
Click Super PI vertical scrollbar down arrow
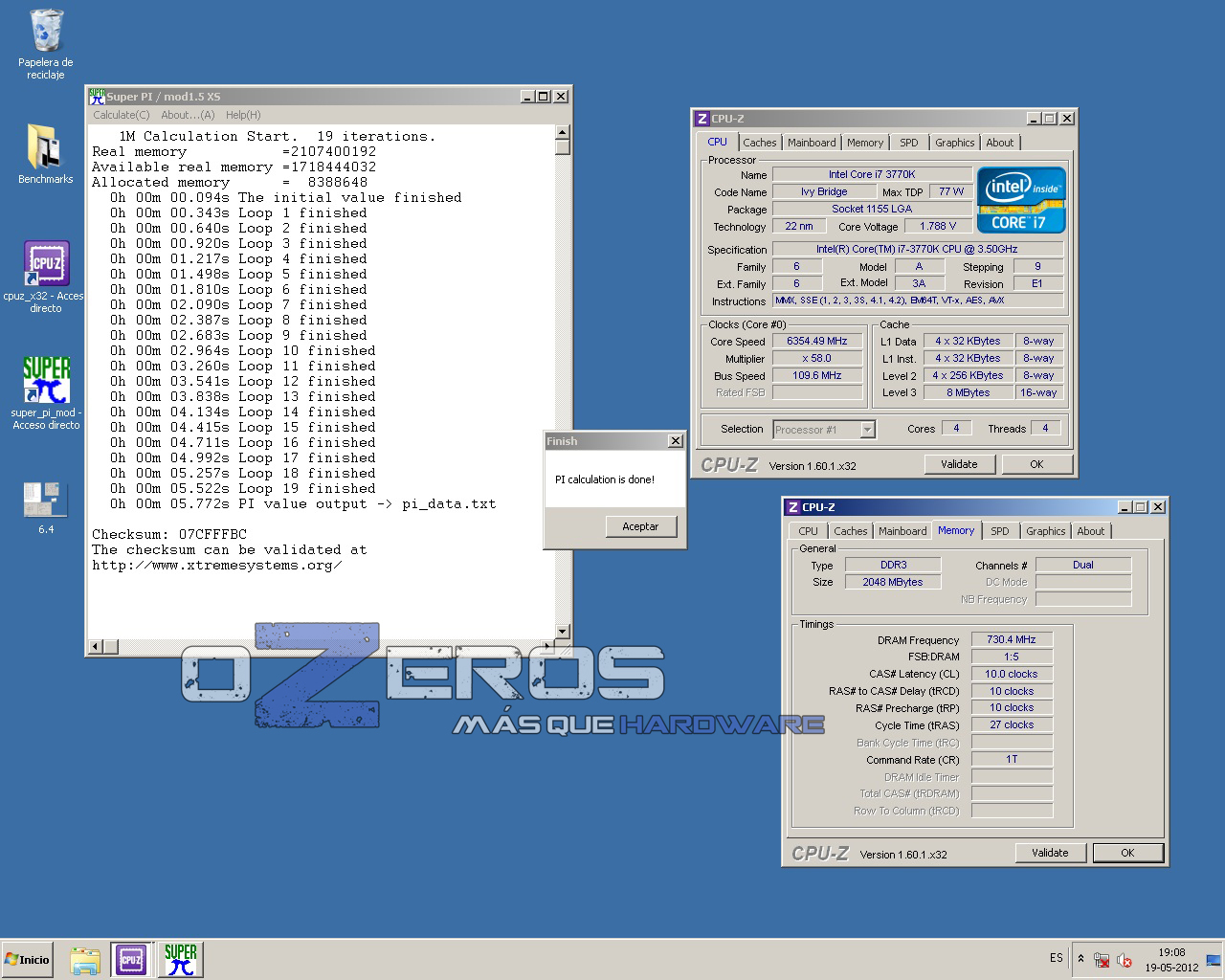[x=563, y=632]
